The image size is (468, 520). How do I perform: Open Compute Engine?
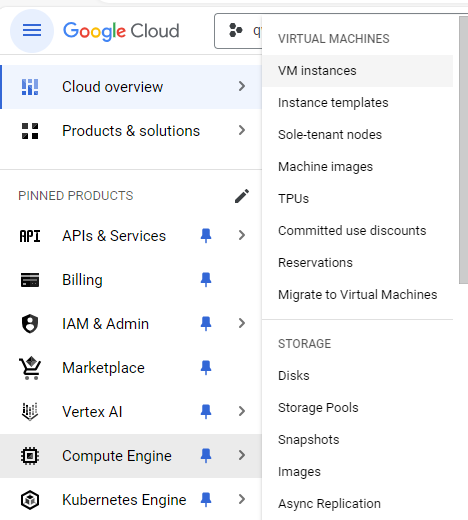(117, 456)
